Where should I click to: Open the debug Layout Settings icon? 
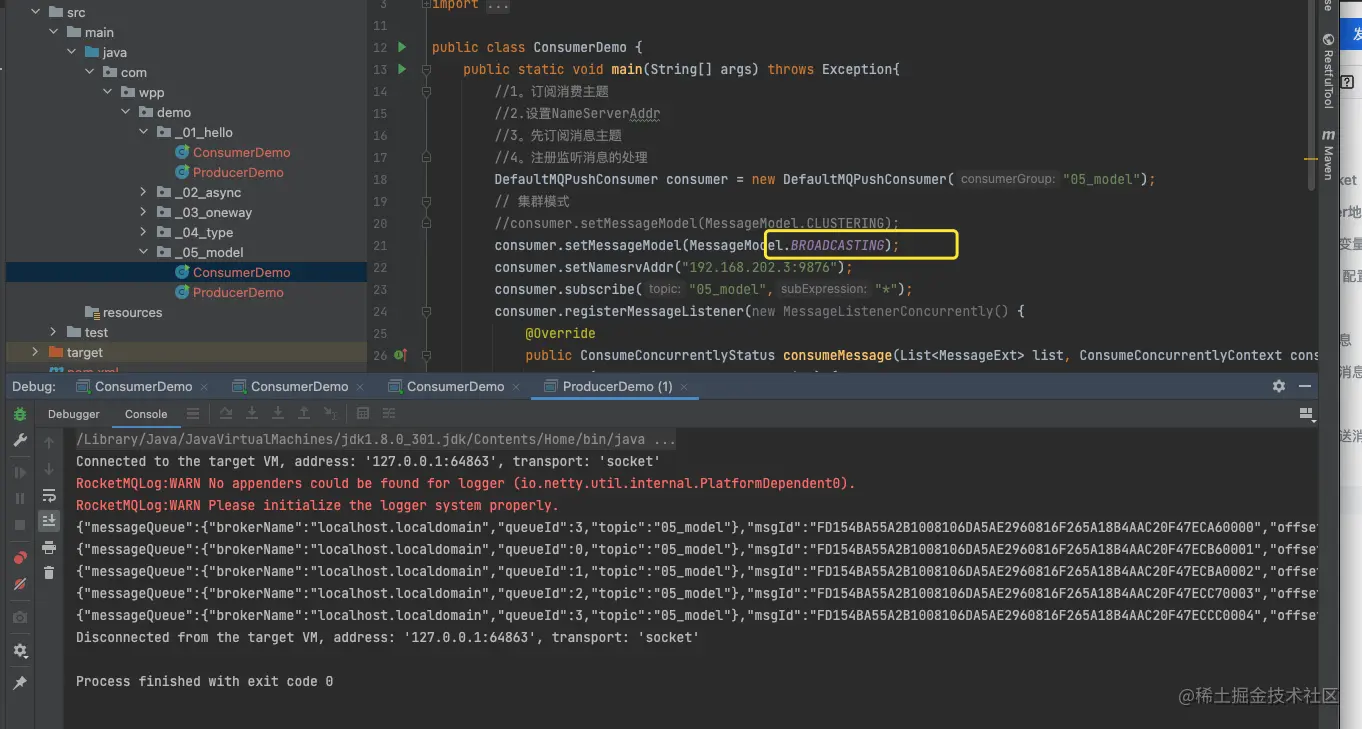1305,413
